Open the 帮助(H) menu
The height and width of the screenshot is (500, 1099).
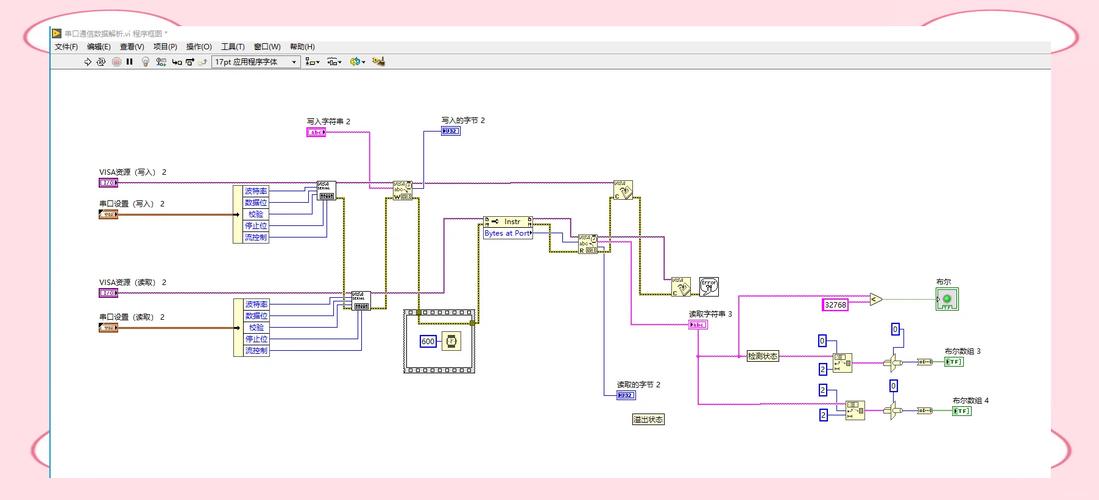(302, 47)
